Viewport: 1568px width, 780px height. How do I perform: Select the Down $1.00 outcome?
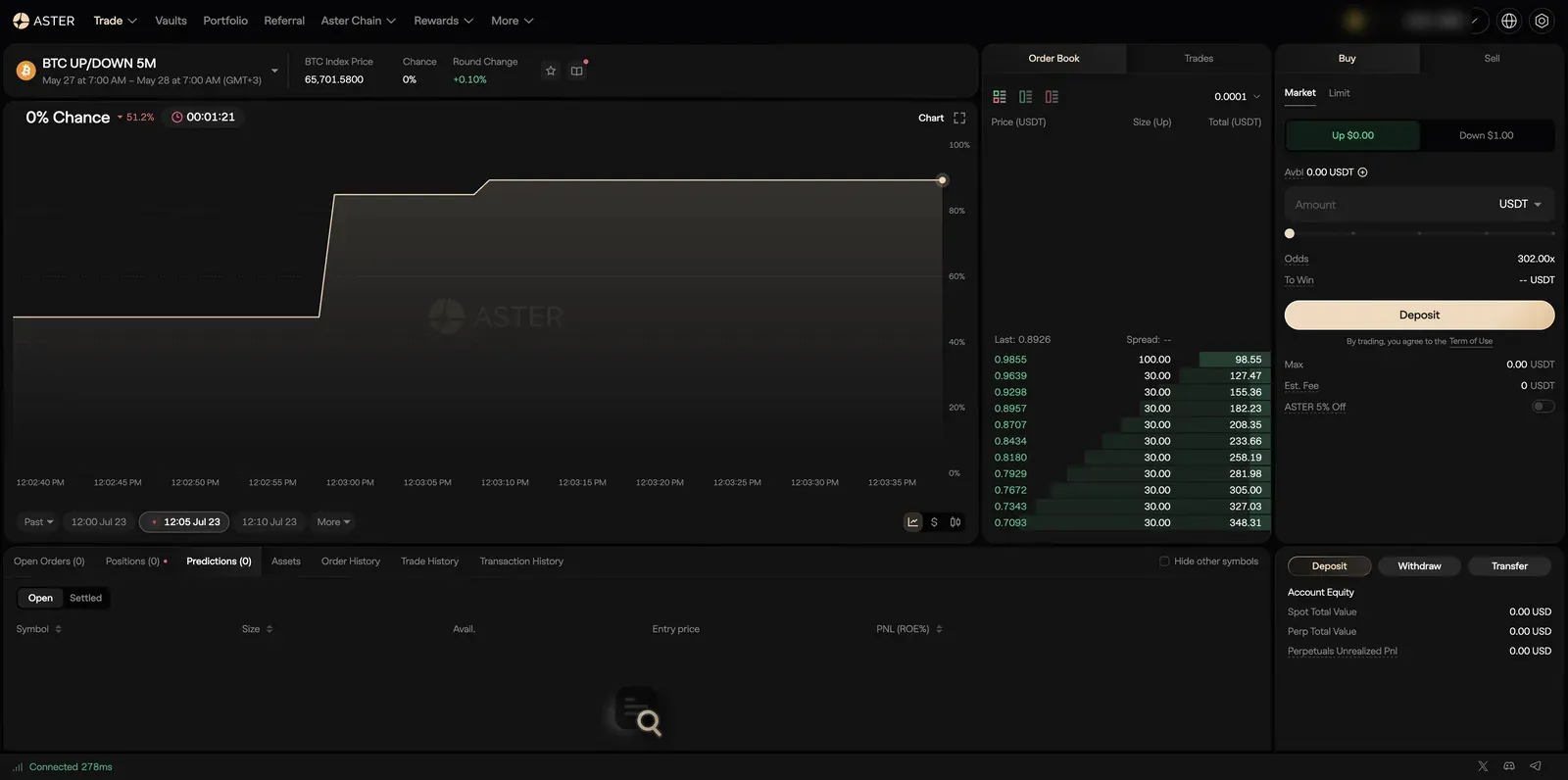tap(1487, 135)
